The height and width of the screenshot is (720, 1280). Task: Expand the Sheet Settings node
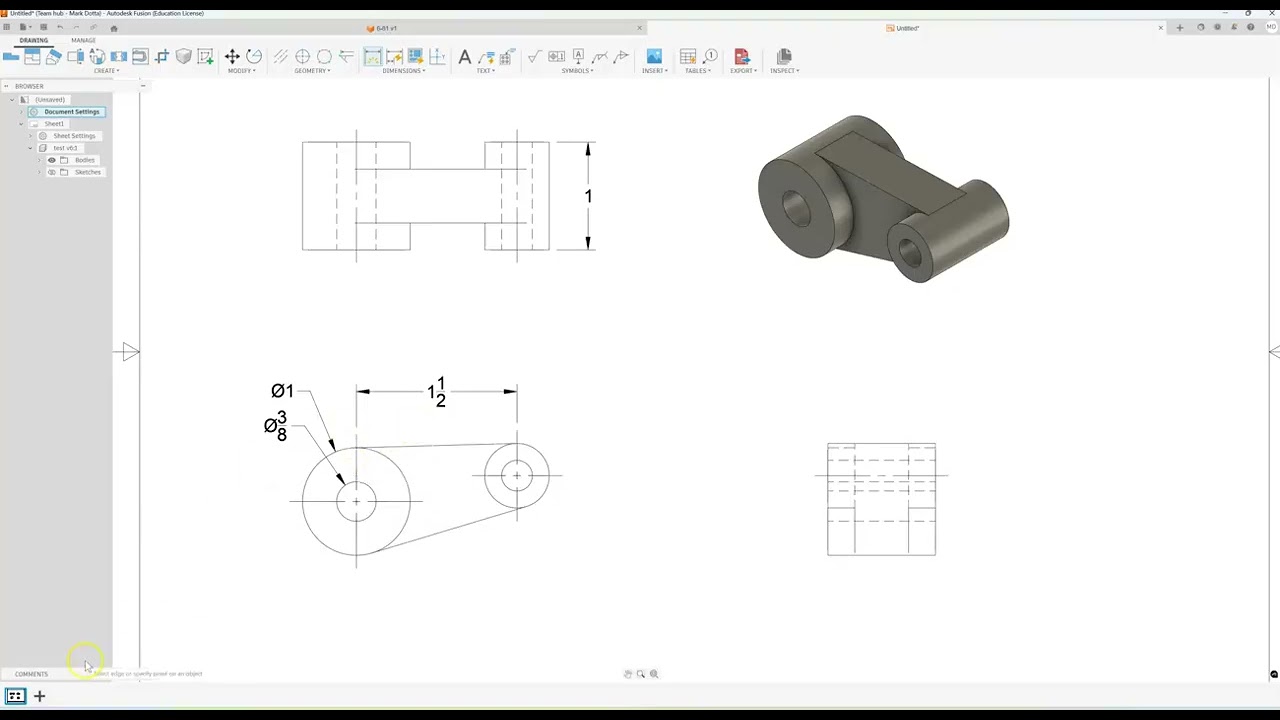[x=30, y=136]
